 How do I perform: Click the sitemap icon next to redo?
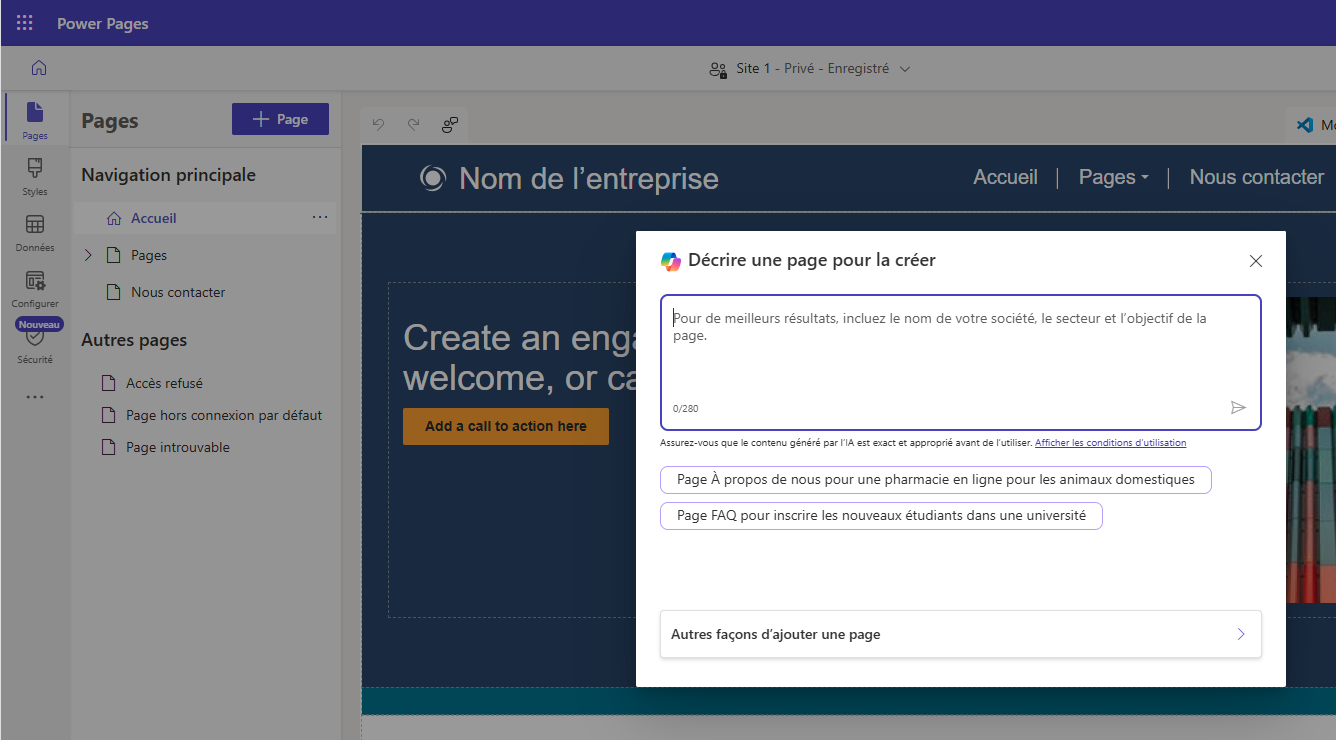point(450,125)
